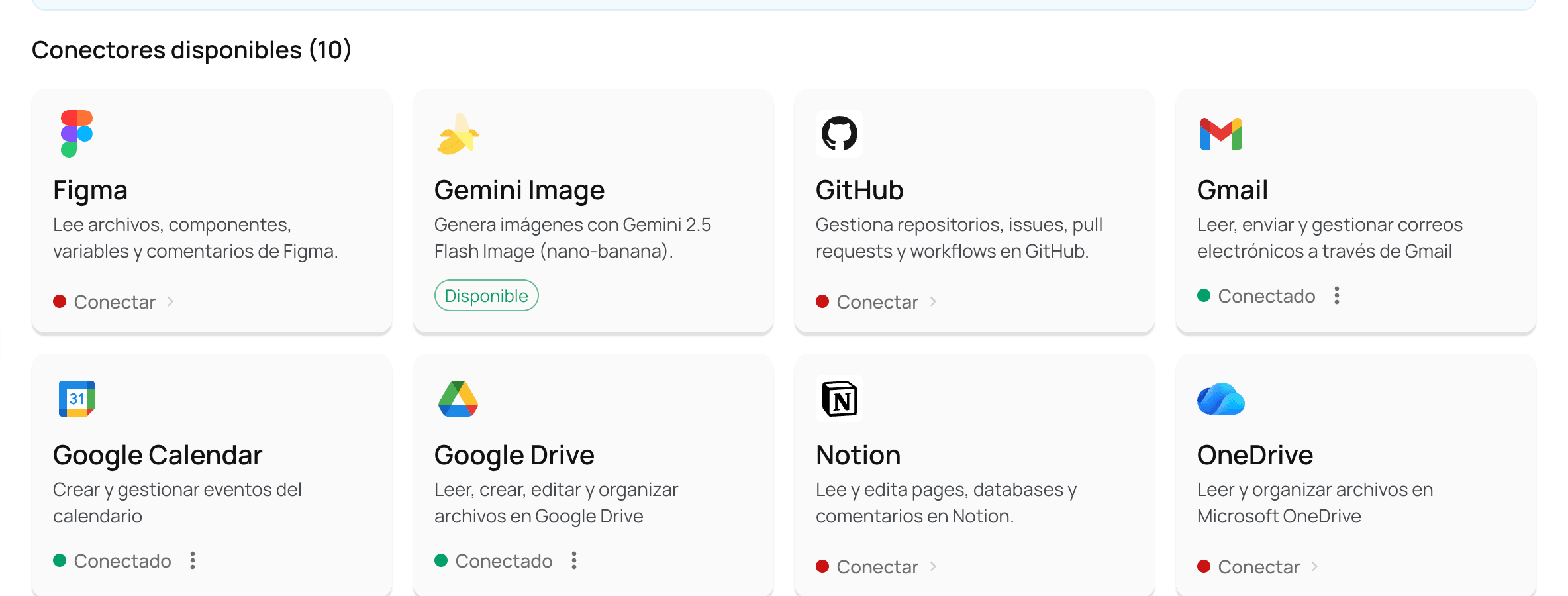Click the Disponible badge on Gemini Image

[487, 295]
